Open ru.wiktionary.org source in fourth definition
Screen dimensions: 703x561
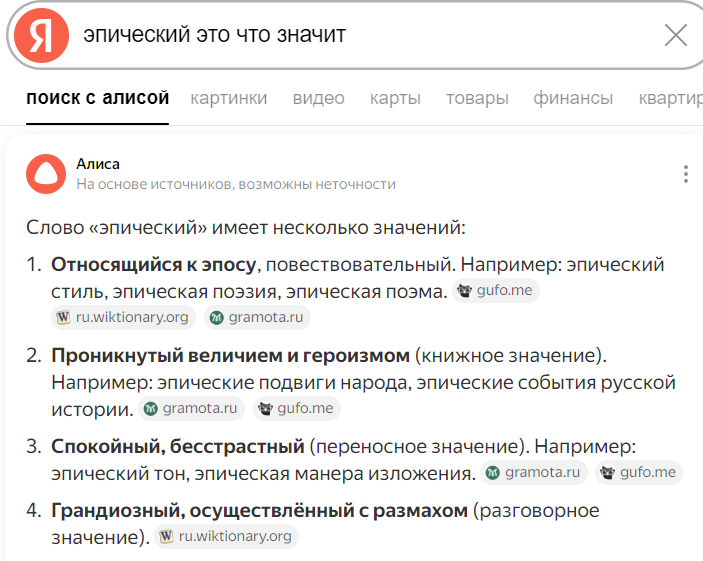click(x=226, y=537)
